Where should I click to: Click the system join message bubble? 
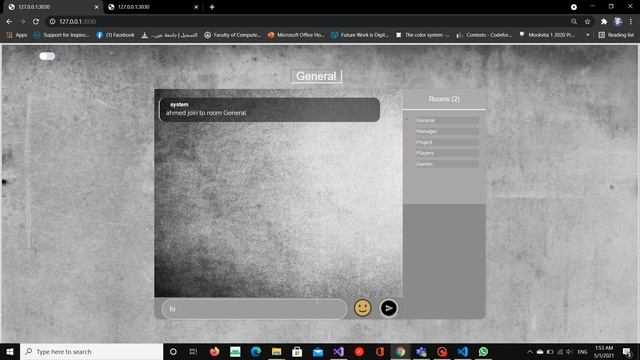click(269, 109)
